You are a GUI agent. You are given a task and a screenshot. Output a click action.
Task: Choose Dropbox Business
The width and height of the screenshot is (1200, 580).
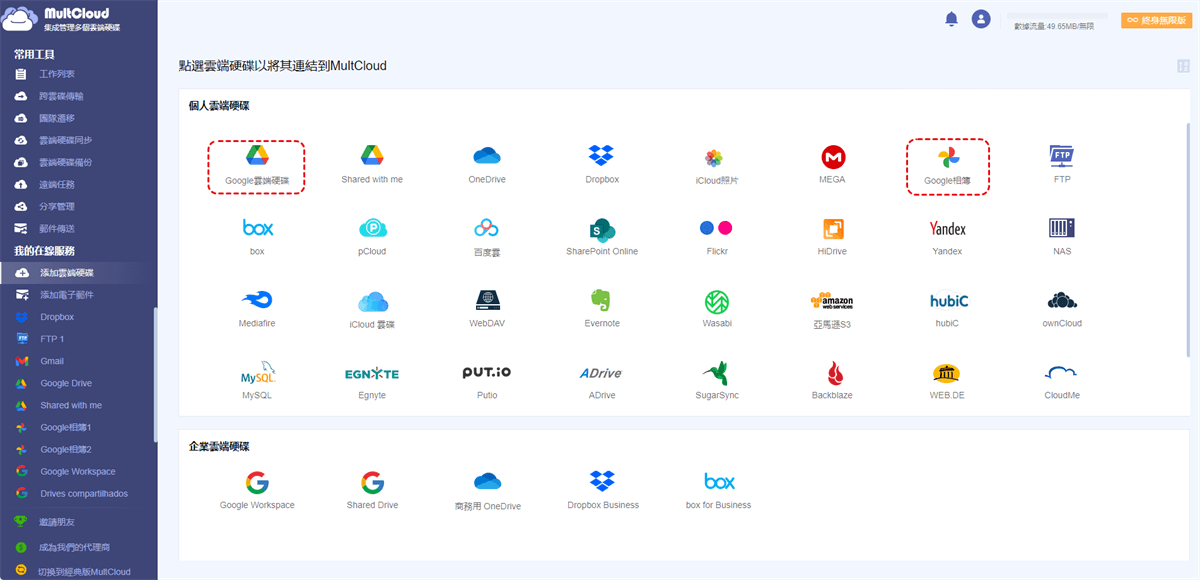pos(602,490)
